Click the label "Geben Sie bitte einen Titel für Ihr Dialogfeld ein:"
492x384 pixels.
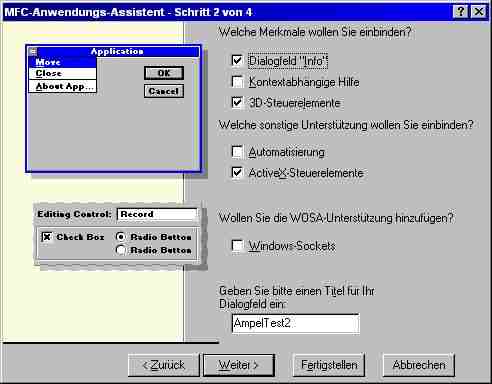297,297
